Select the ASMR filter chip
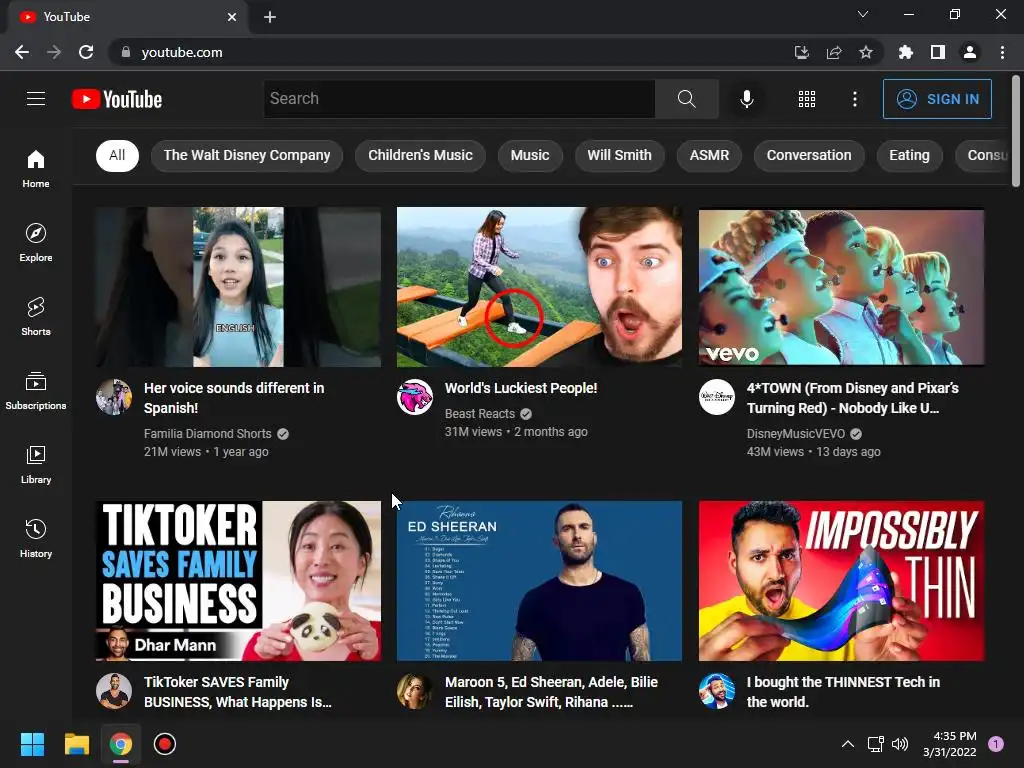Viewport: 1024px width, 768px height. (709, 155)
